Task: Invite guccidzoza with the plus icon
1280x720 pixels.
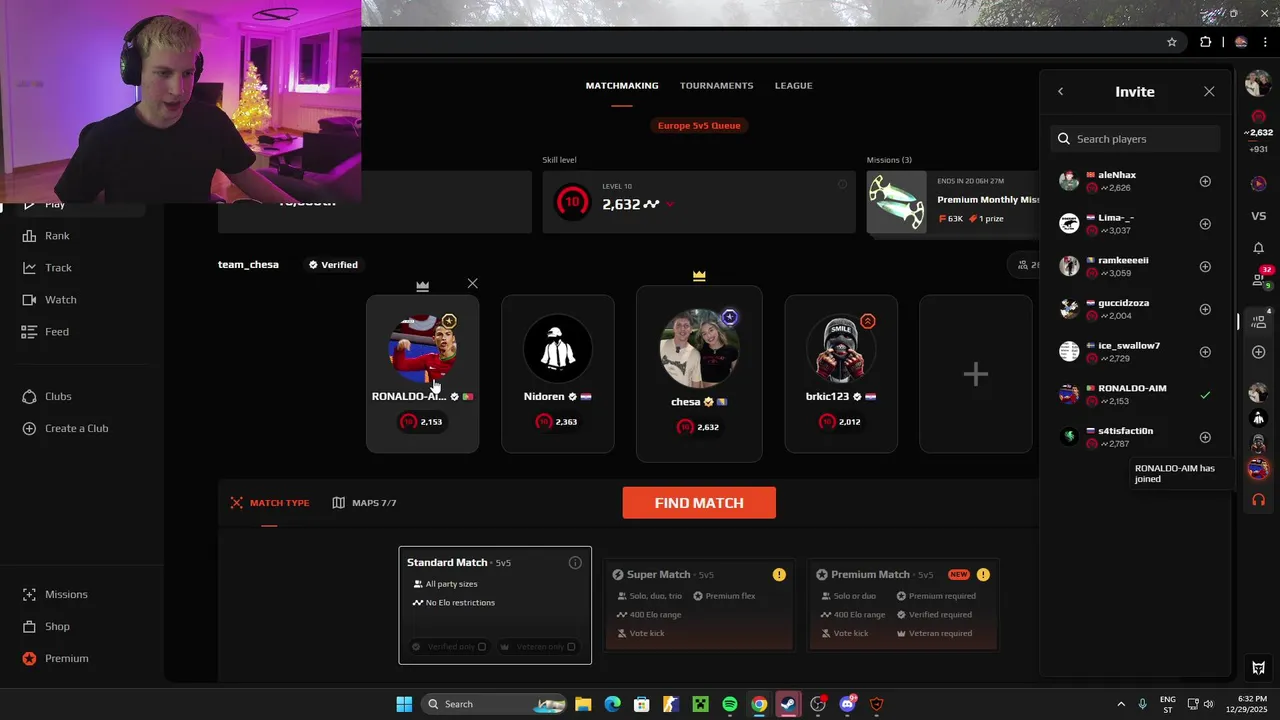Action: tap(1205, 309)
